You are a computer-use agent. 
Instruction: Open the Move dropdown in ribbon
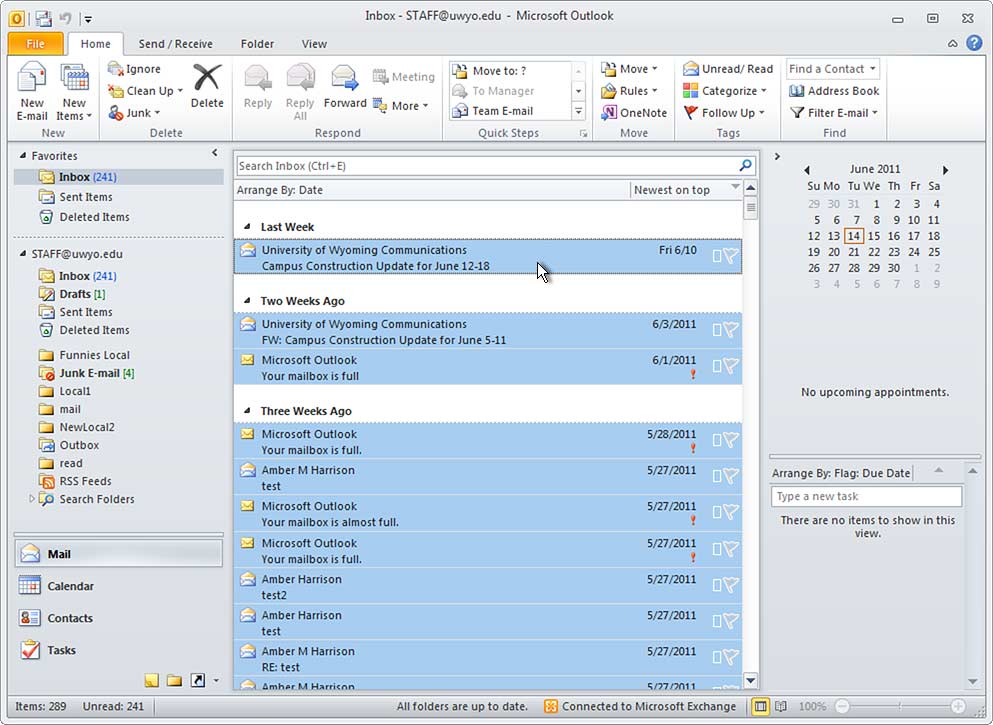(x=629, y=68)
